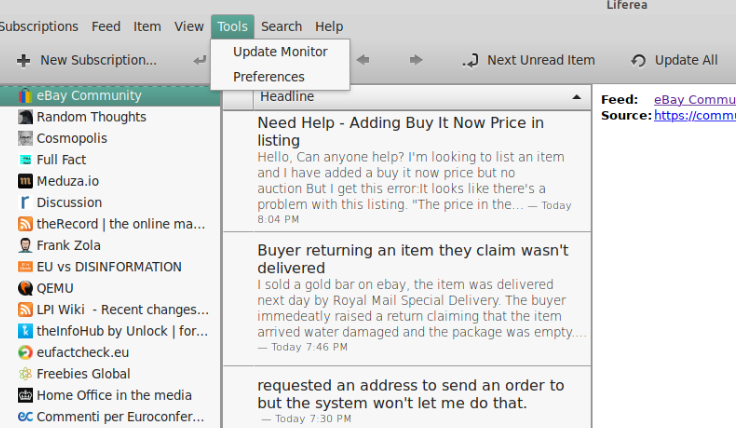
Task: Click the eufactcheck.eu feed icon
Action: click(26, 352)
